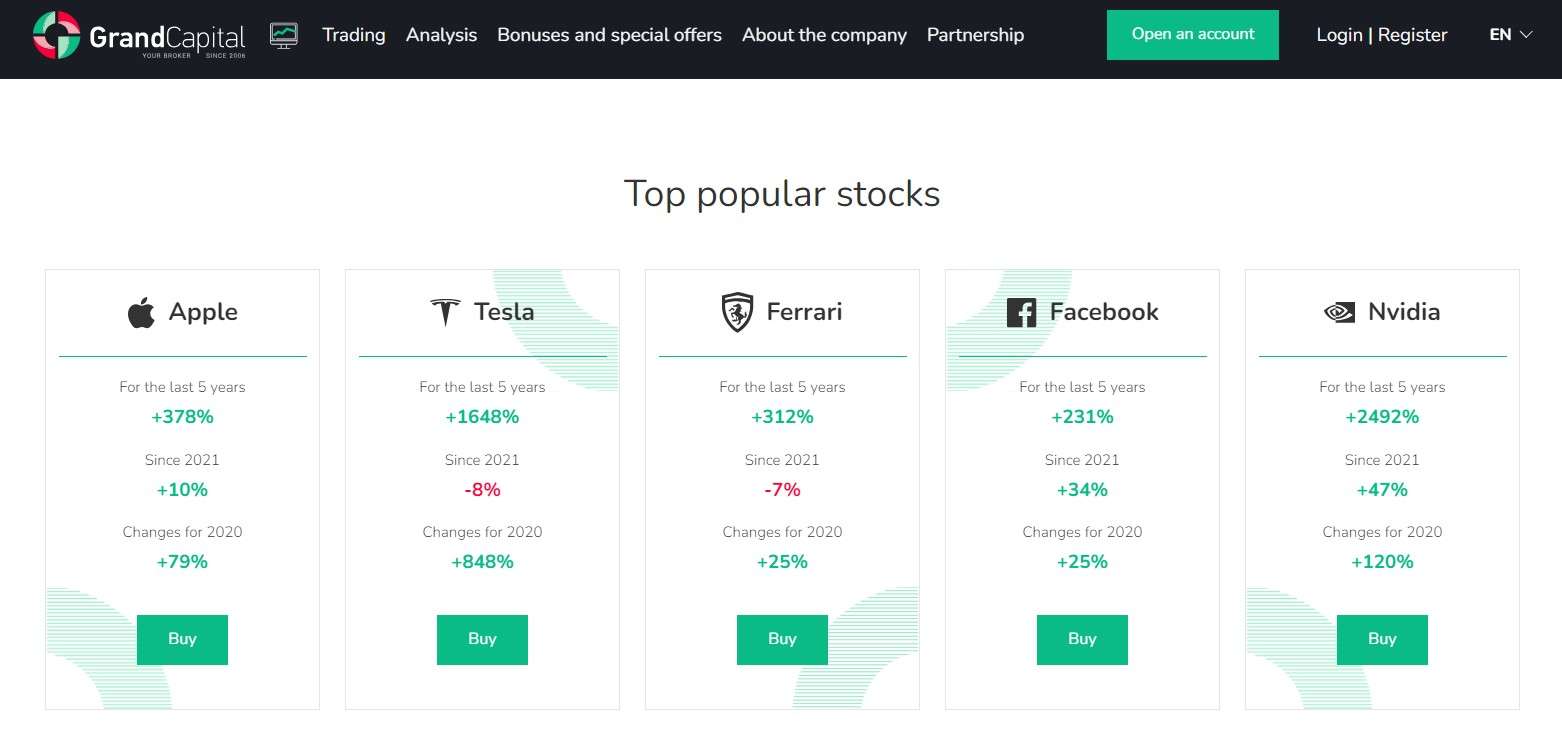
Task: Buy Ferrari stock
Action: 782,640
